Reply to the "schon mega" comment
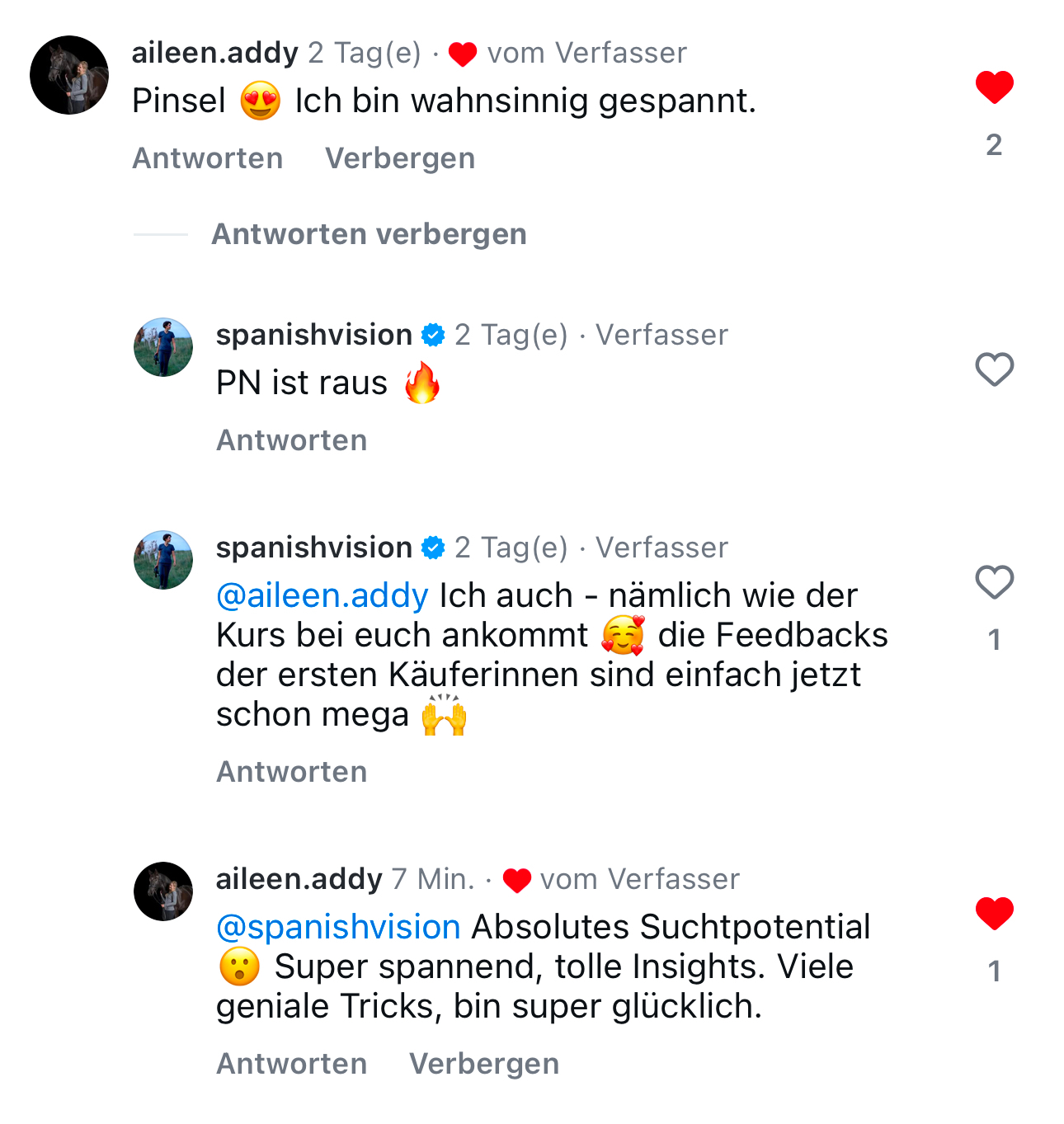 click(292, 772)
